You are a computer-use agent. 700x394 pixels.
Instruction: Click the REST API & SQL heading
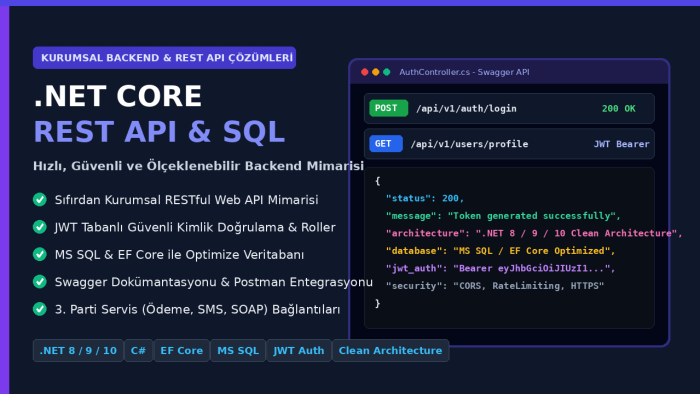159,132
